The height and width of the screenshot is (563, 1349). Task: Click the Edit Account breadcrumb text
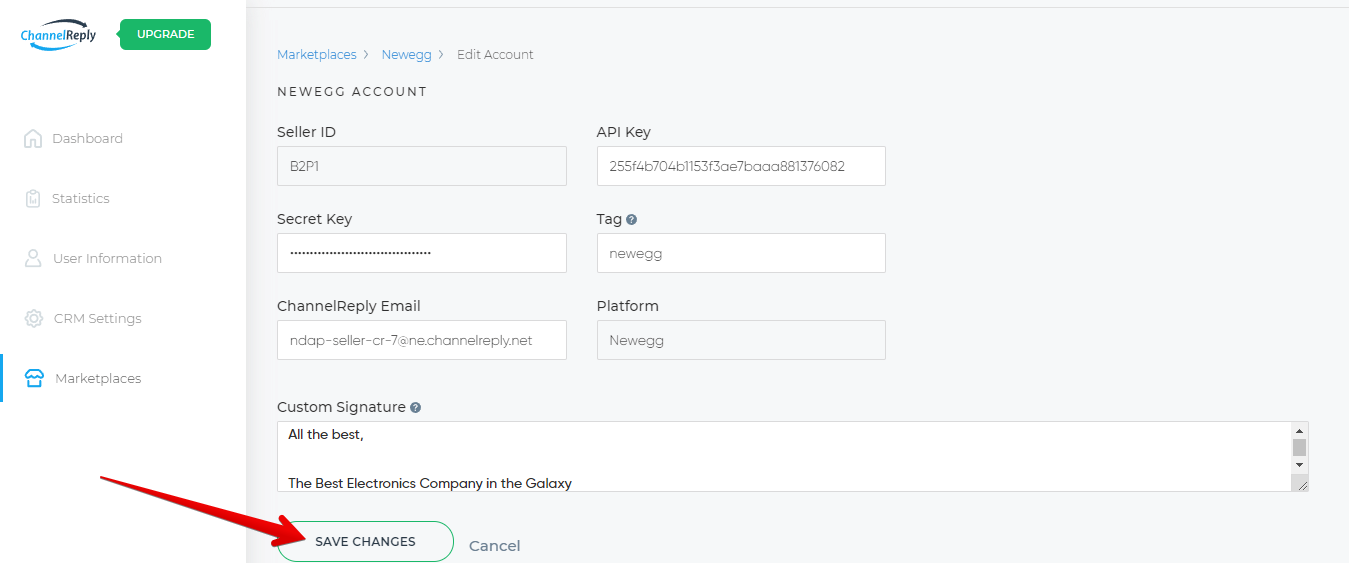coord(495,55)
